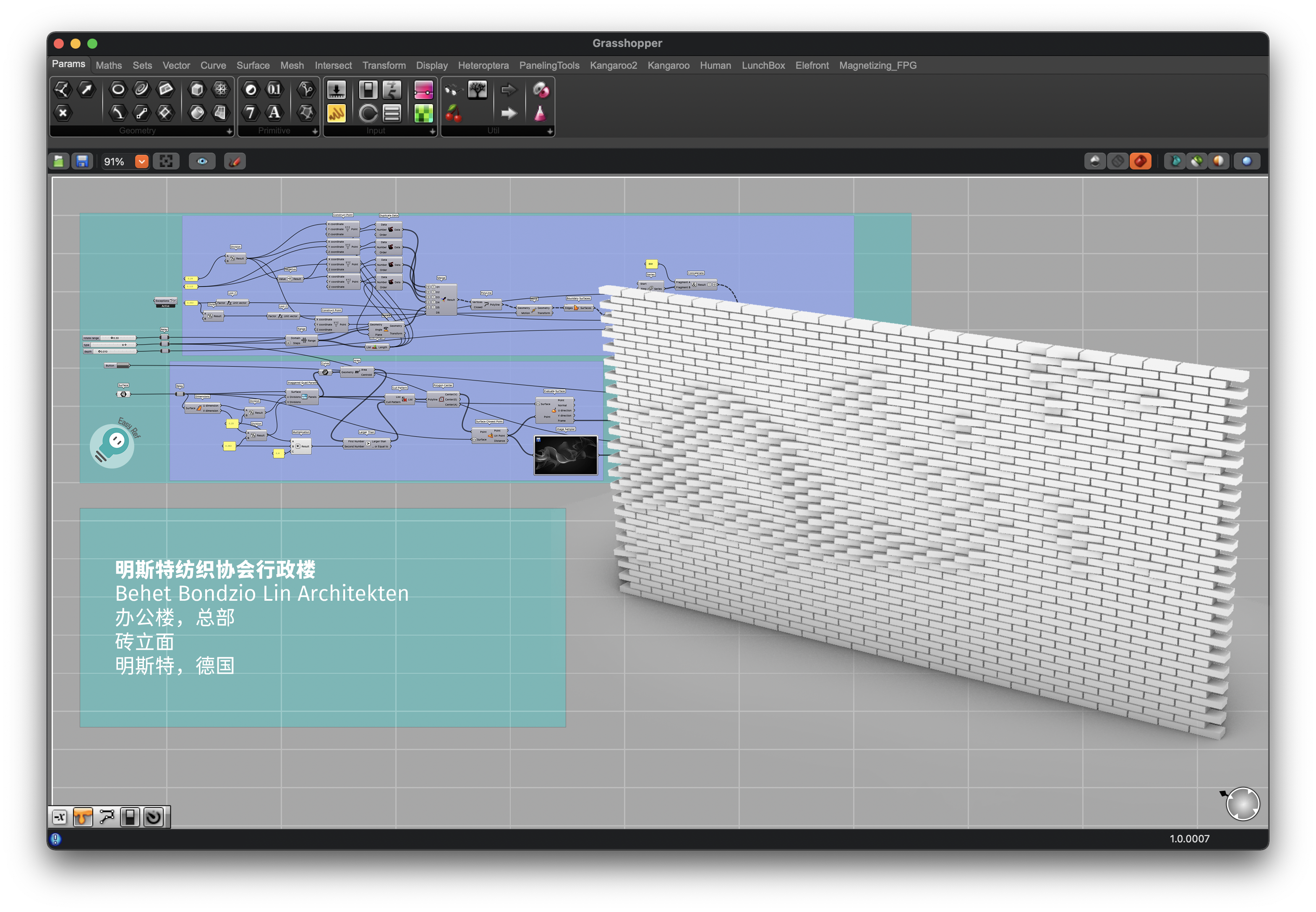
Task: Pick the cherry Cherry Picker icon
Action: [x=453, y=113]
